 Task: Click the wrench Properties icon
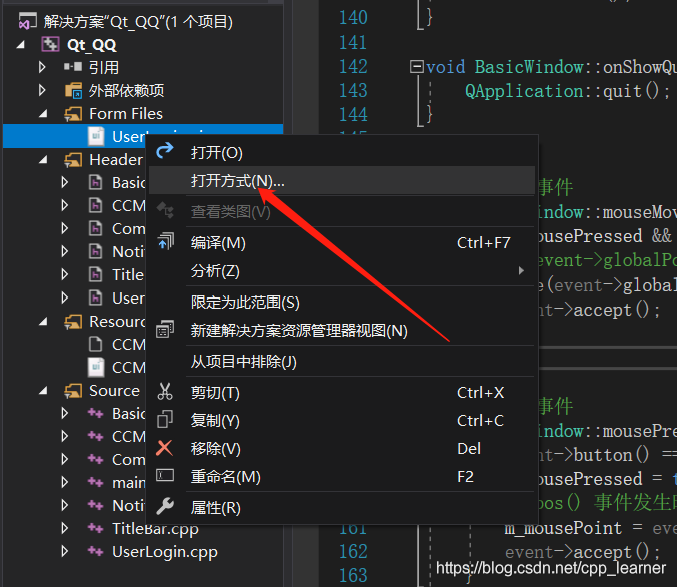pyautogui.click(x=165, y=507)
